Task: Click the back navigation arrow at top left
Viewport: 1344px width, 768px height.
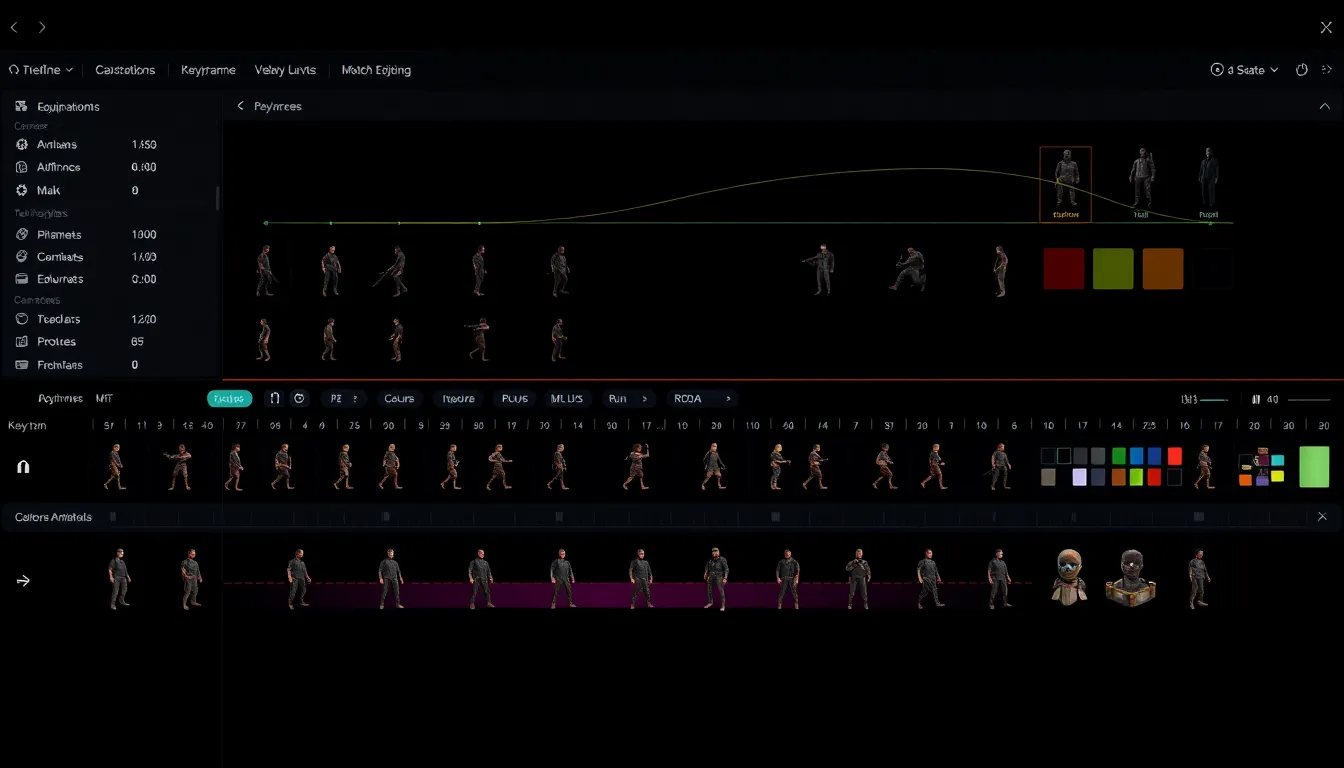Action: pyautogui.click(x=14, y=28)
